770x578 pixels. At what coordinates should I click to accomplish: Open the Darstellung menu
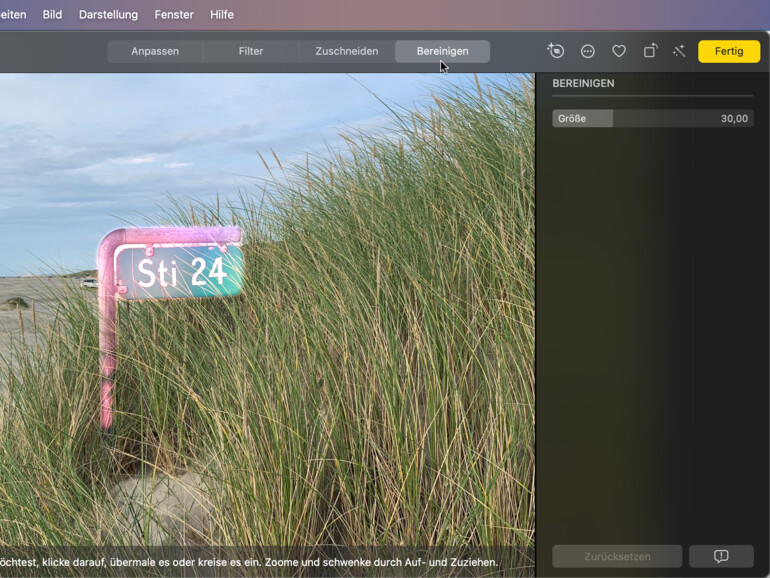tap(108, 15)
